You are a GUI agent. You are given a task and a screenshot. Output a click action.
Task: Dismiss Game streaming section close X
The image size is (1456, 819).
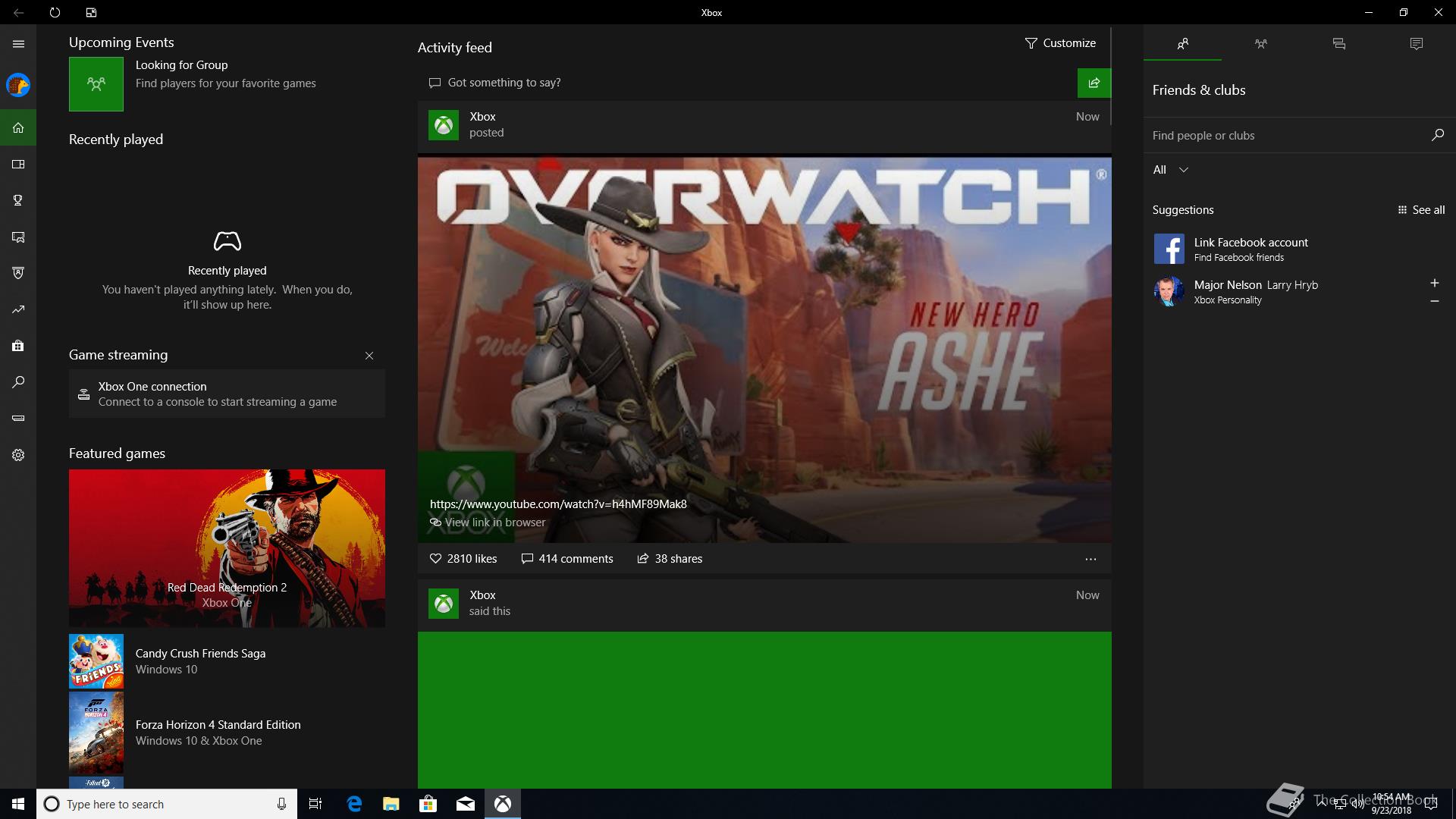pos(369,356)
